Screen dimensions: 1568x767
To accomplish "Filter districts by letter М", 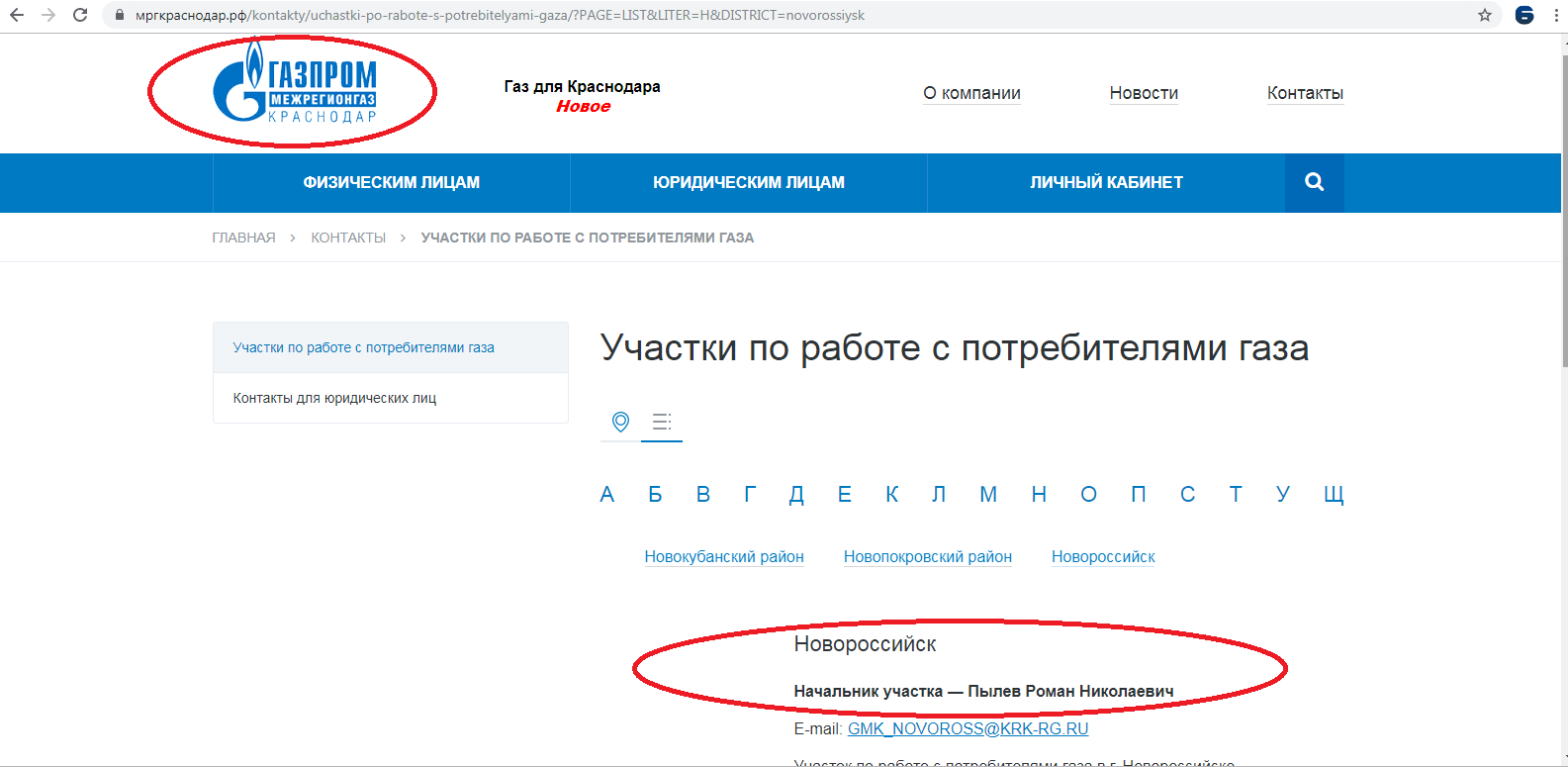I will click(x=988, y=494).
